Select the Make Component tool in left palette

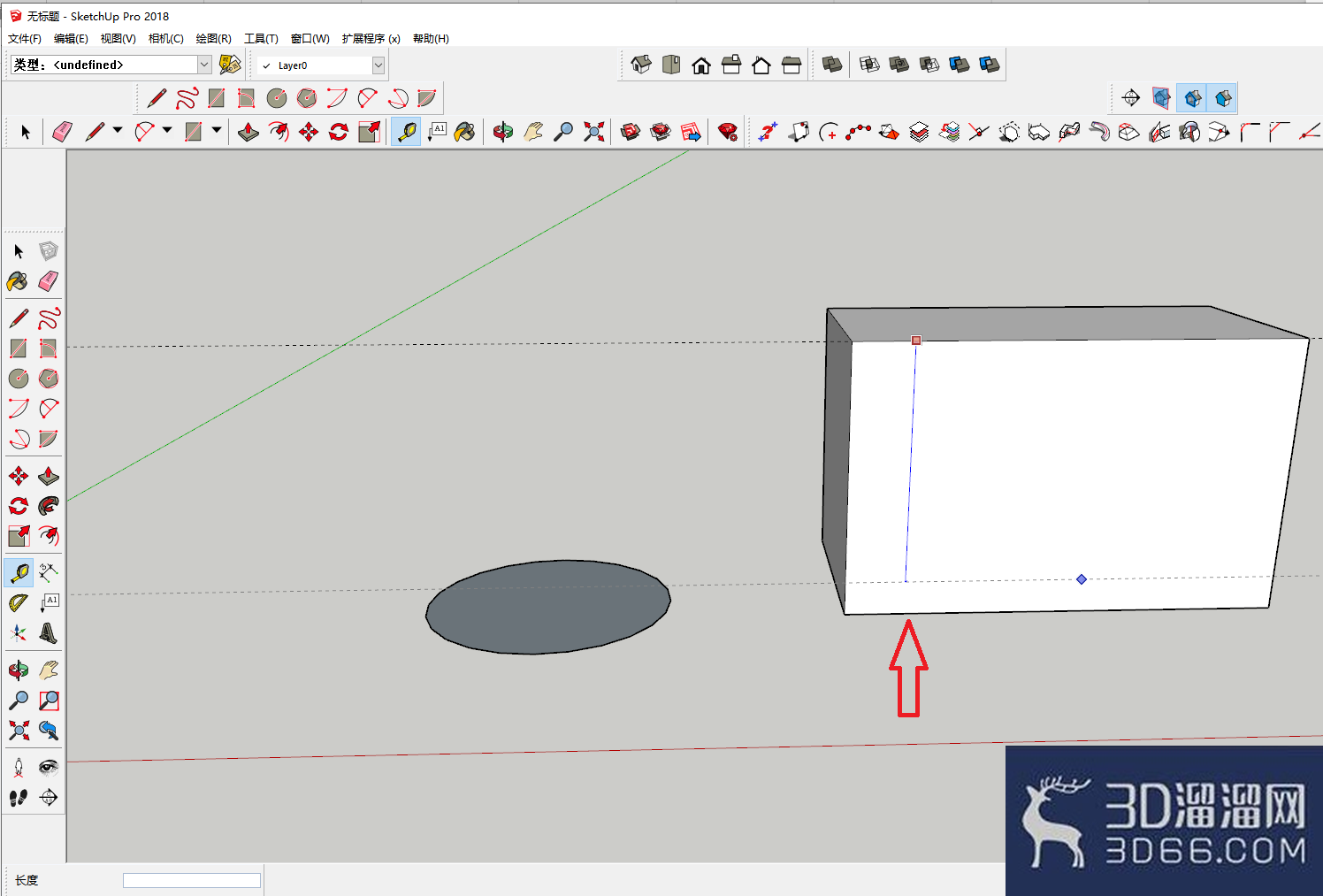[49, 251]
